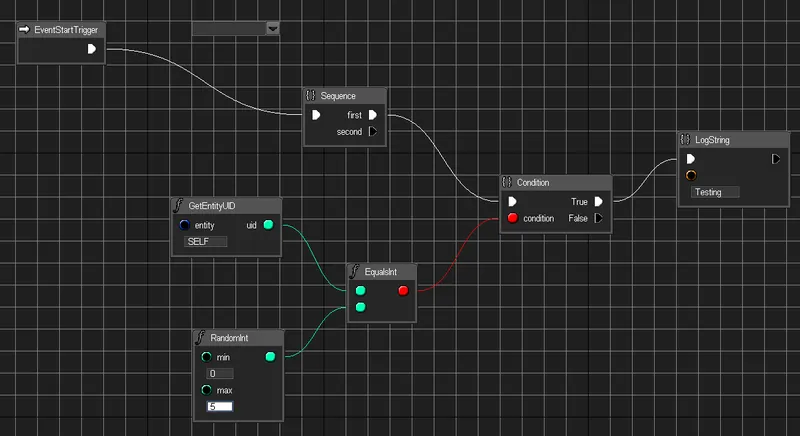This screenshot has height=436, width=800.
Task: Click the LogString output execution pin
Action: pyautogui.click(x=776, y=159)
